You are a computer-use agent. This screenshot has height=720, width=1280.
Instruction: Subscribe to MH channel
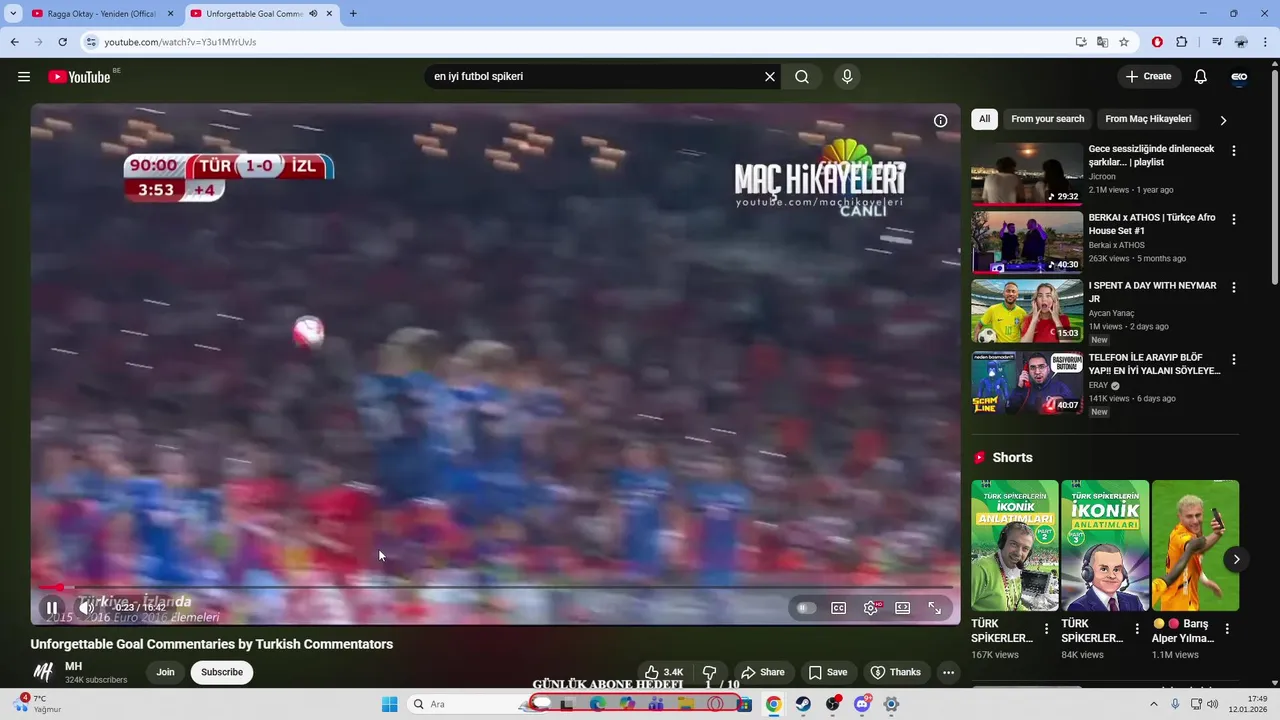[x=222, y=672]
